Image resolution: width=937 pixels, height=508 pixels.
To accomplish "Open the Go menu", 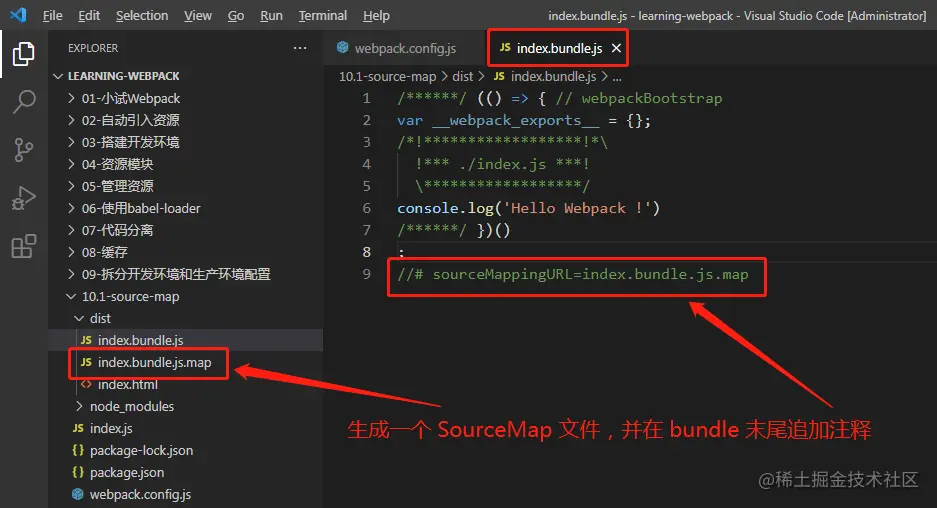I will point(236,16).
